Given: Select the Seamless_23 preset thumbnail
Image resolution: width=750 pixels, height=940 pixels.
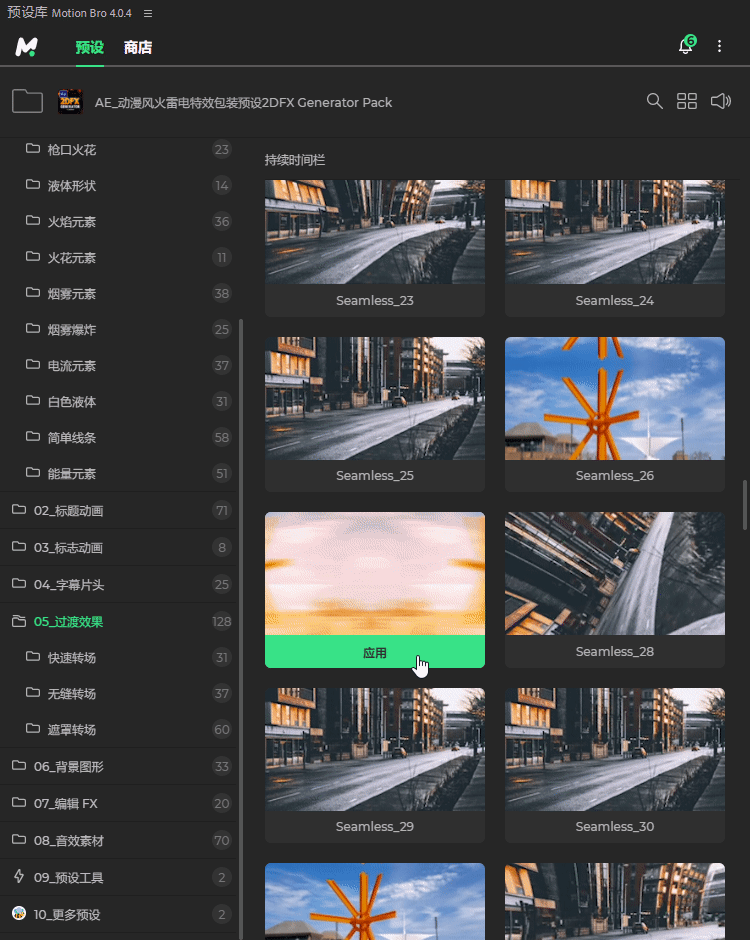Looking at the screenshot, I should 375,232.
